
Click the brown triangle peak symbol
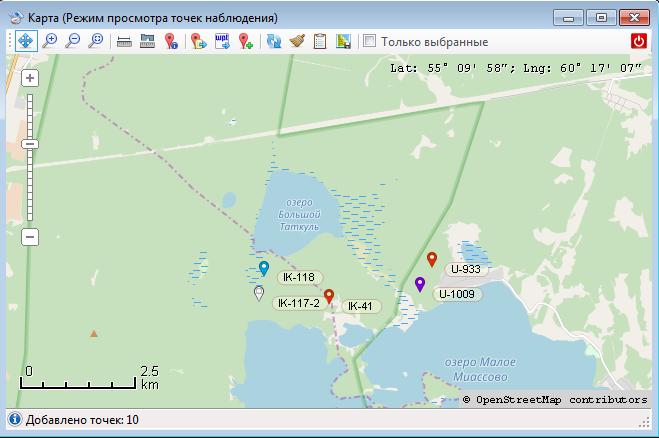click(94, 334)
